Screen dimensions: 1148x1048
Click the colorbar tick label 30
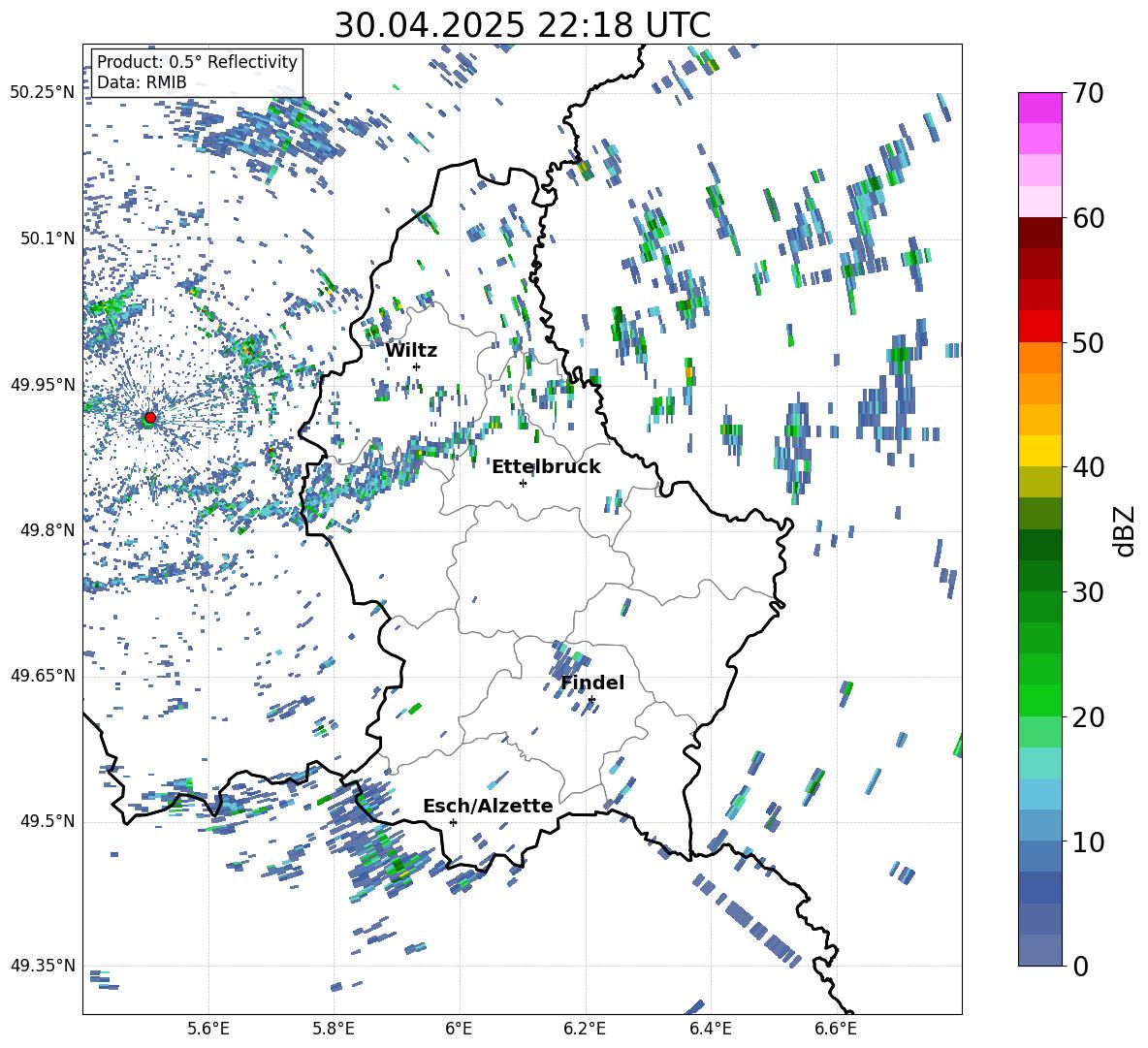click(x=1087, y=592)
